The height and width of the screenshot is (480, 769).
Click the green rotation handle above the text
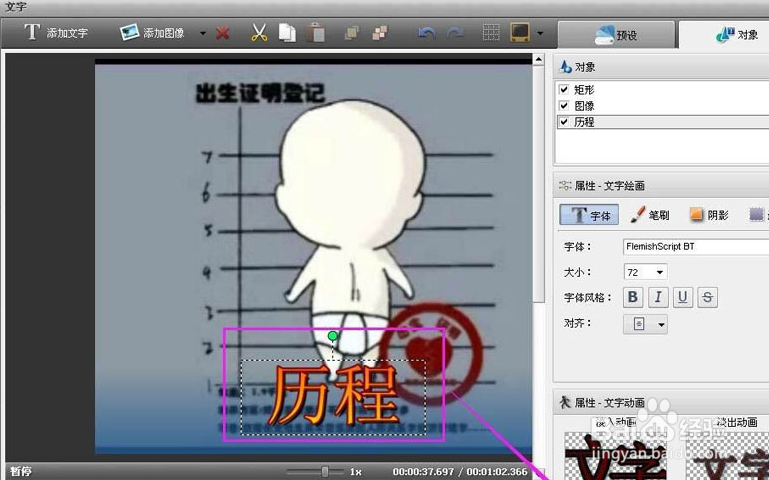(x=333, y=336)
